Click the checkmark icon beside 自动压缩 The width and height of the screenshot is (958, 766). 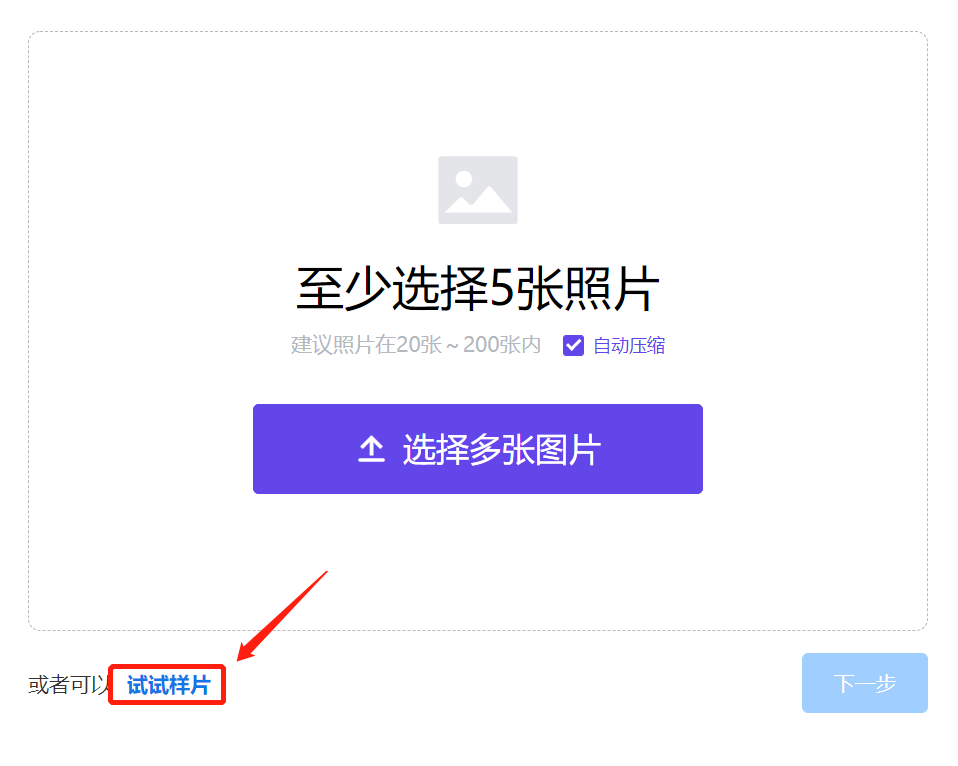573,346
